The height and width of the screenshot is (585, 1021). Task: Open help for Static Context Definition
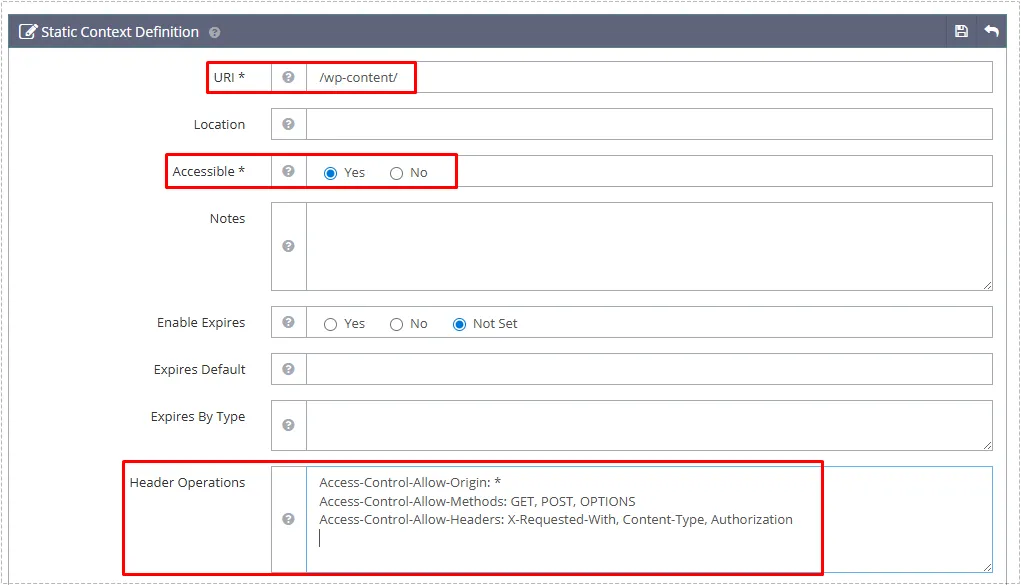[214, 31]
